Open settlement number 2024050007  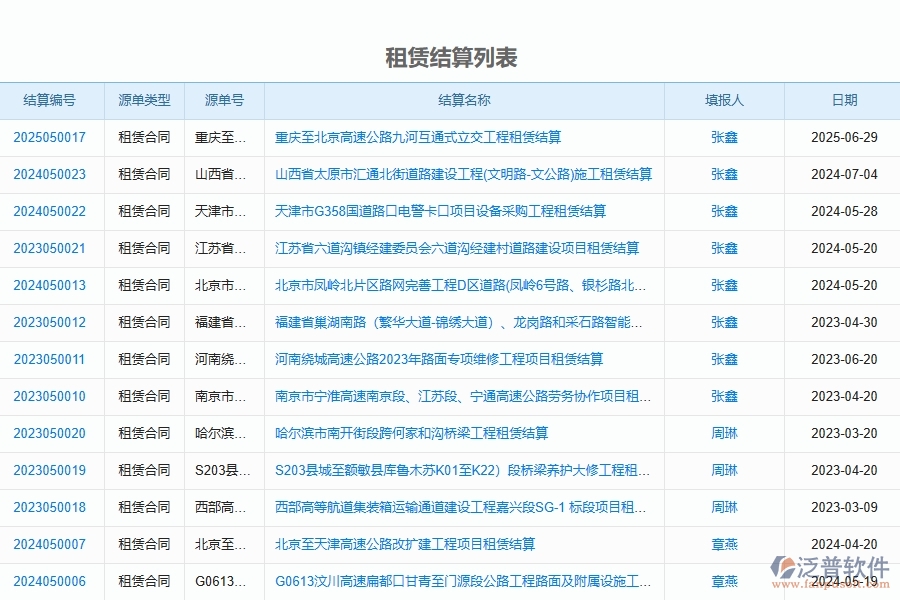(x=51, y=544)
